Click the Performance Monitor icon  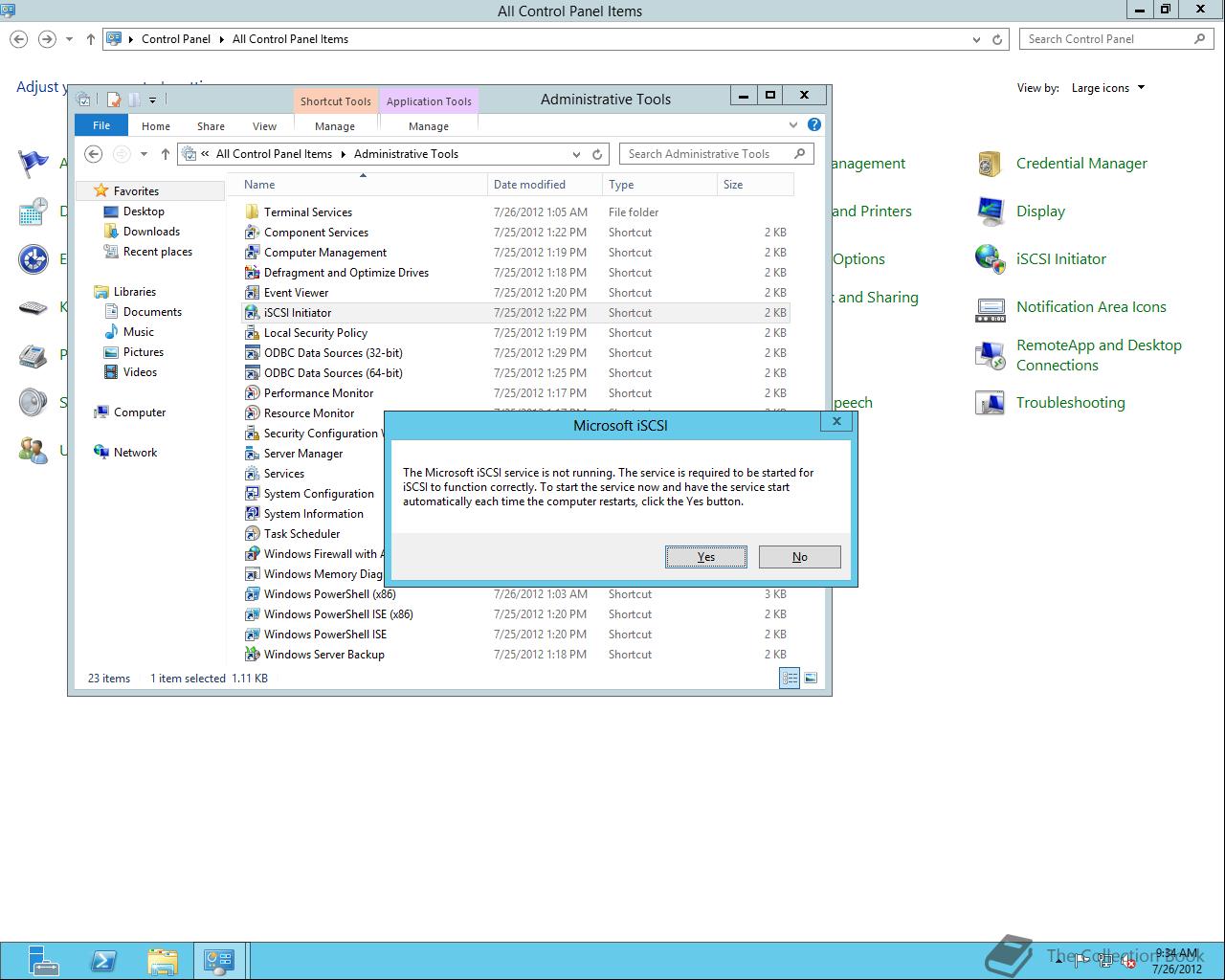click(x=252, y=393)
